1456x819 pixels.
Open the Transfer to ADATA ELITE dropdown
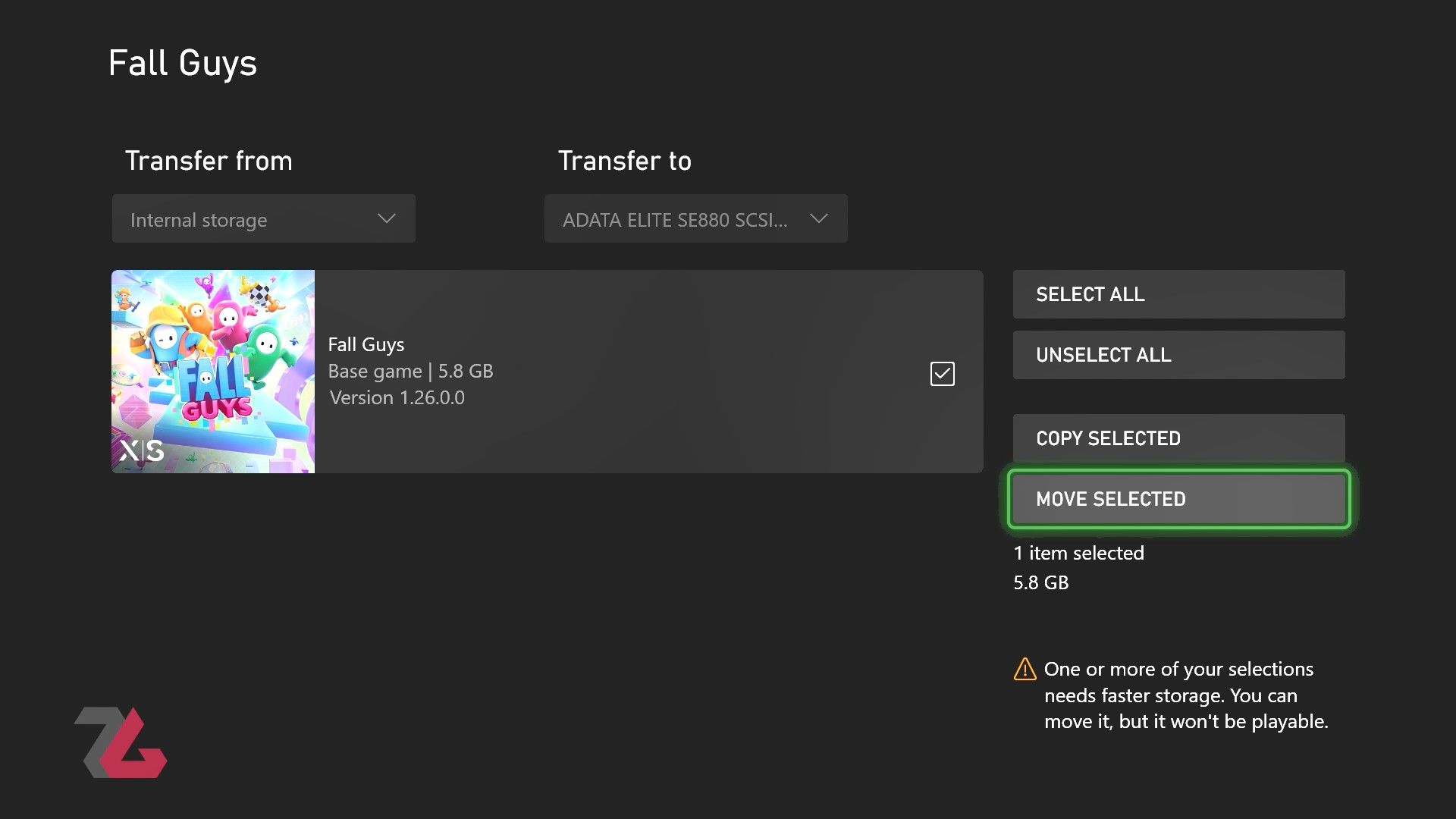pyautogui.click(x=695, y=218)
